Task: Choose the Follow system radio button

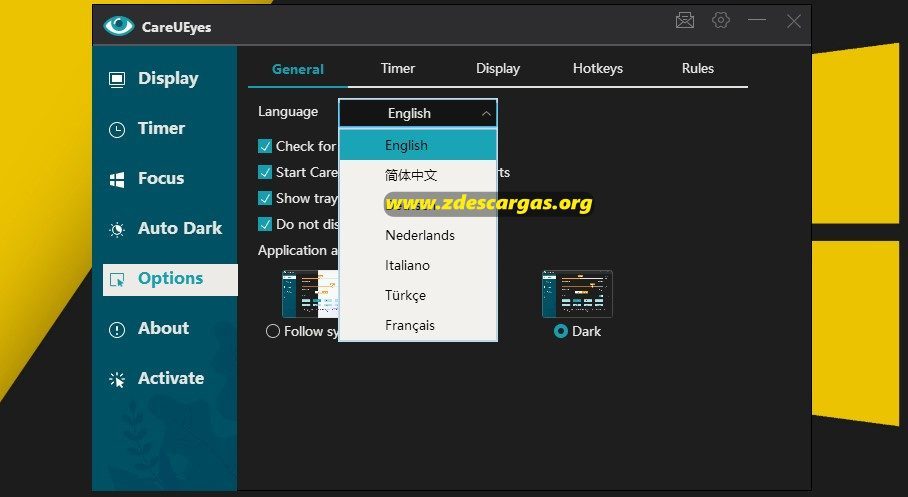Action: [273, 331]
